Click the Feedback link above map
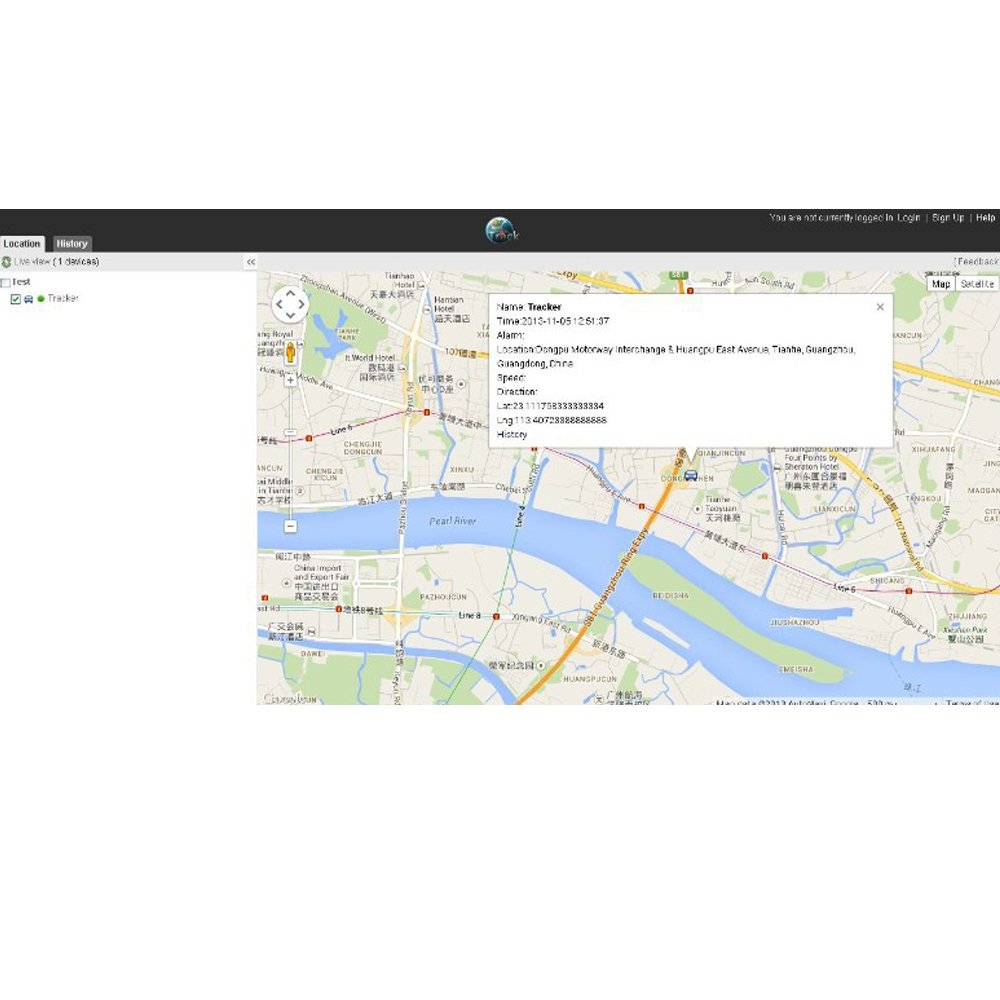 [x=976, y=261]
